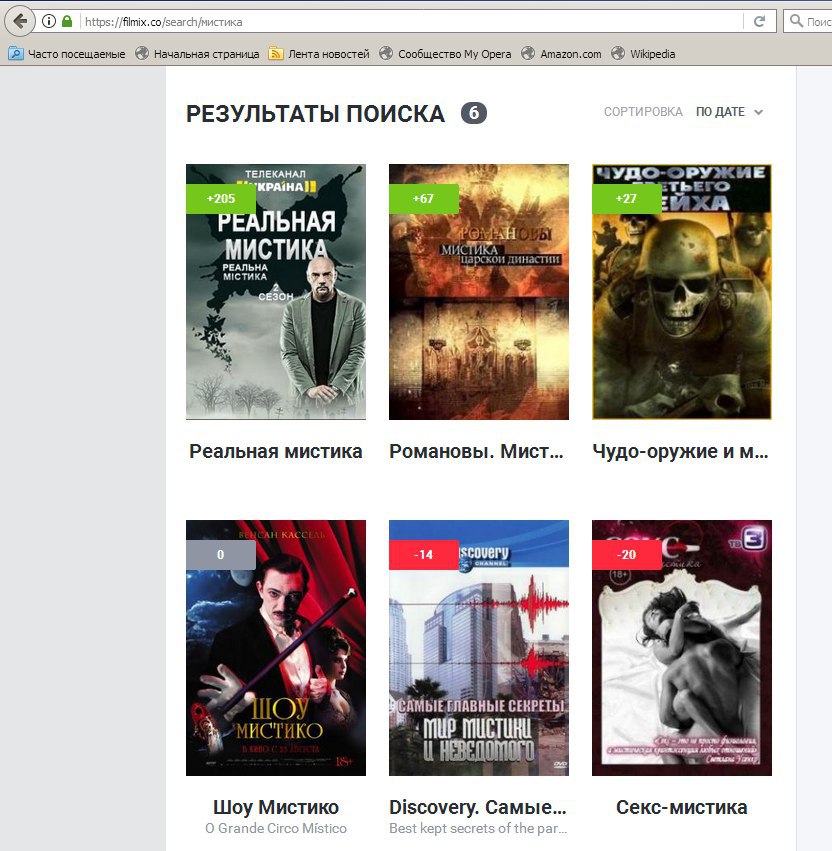Open the Романовы Мистика царской династии poster
832x851 pixels.
tap(479, 291)
